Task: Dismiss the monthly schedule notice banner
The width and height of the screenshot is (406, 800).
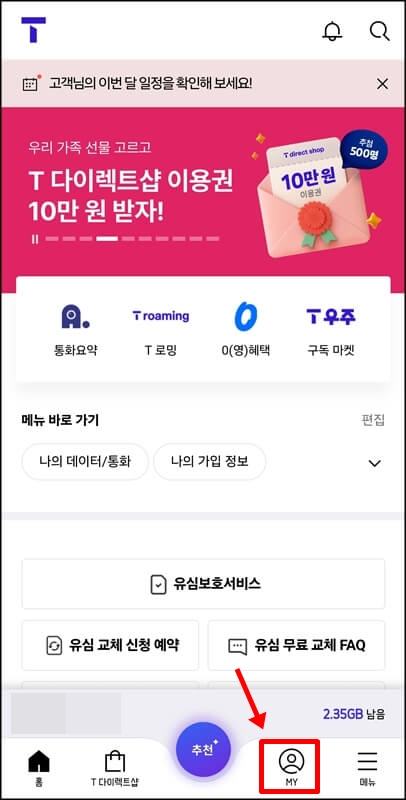Action: click(382, 84)
